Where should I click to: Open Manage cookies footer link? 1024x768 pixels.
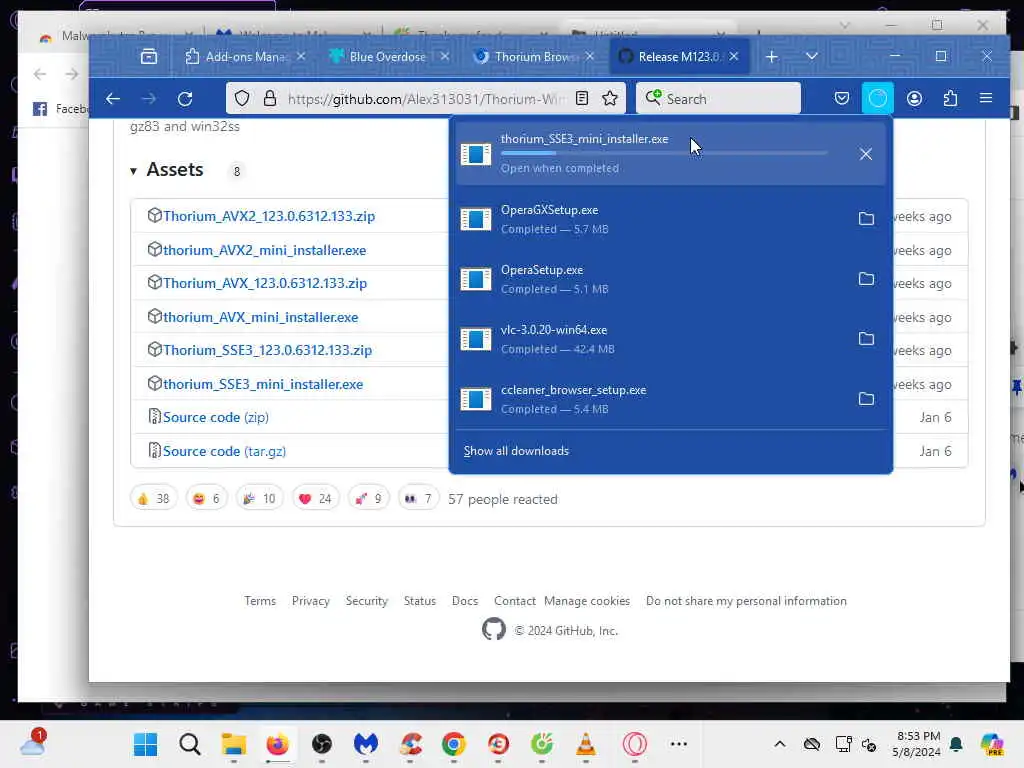click(586, 601)
